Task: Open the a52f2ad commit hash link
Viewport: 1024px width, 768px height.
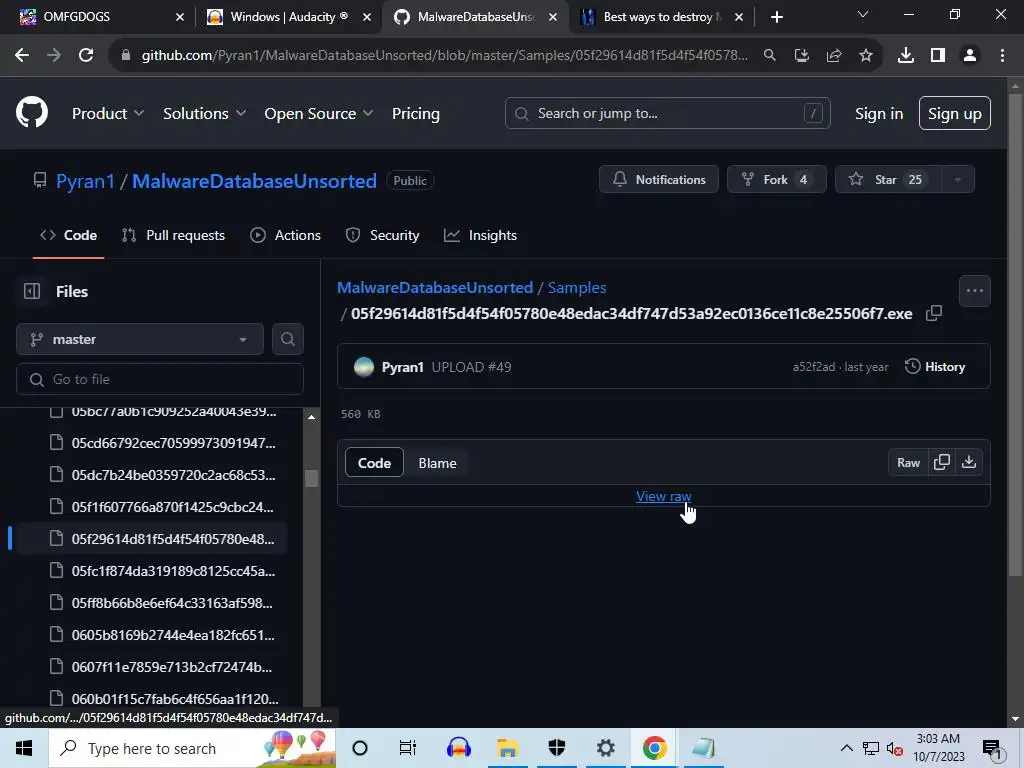Action: [814, 367]
